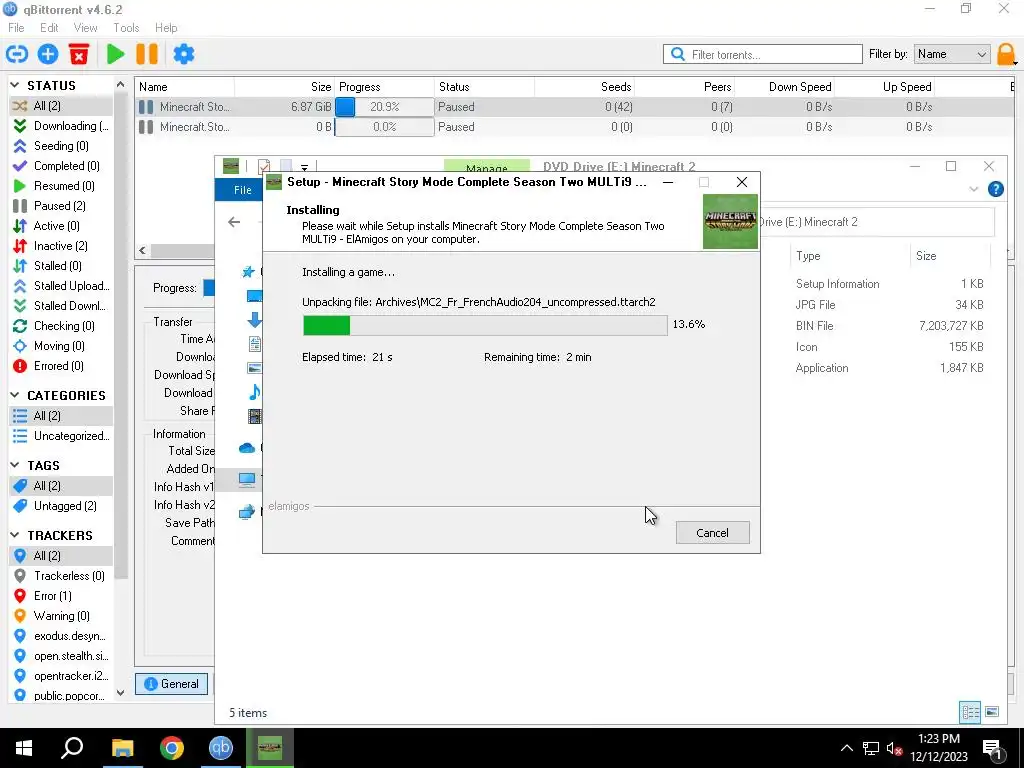Open the Explorer help question mark icon

tap(995, 189)
